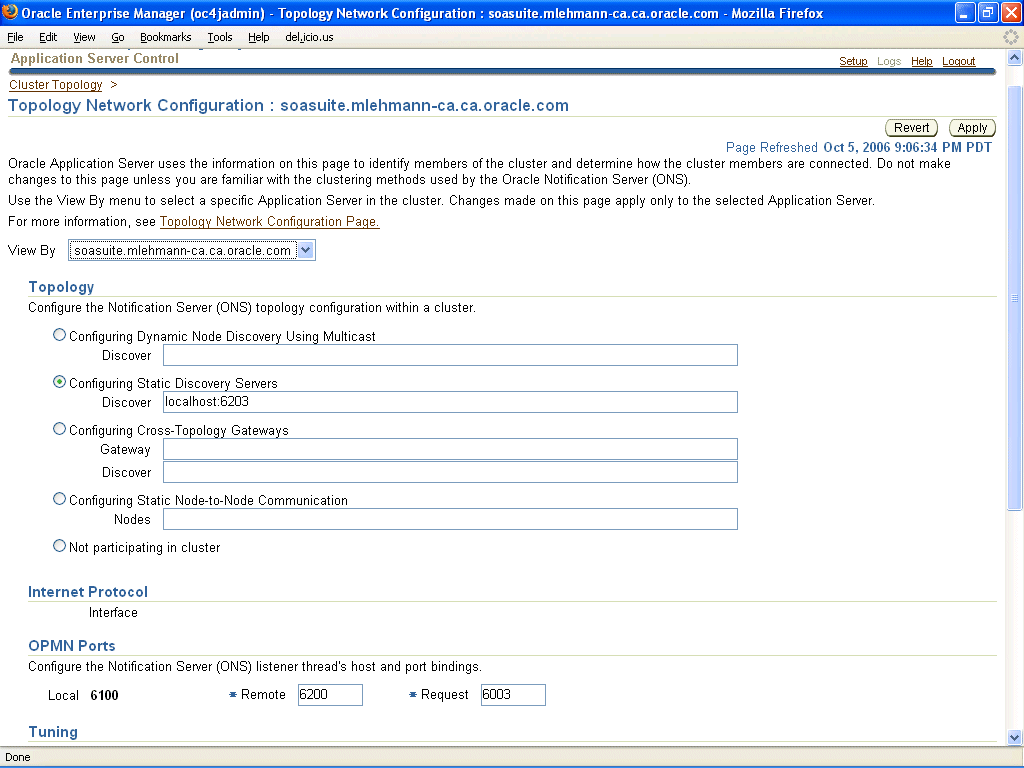Select Configuring Static Node-to-Node Communication
The image size is (1024, 768).
(x=59, y=499)
